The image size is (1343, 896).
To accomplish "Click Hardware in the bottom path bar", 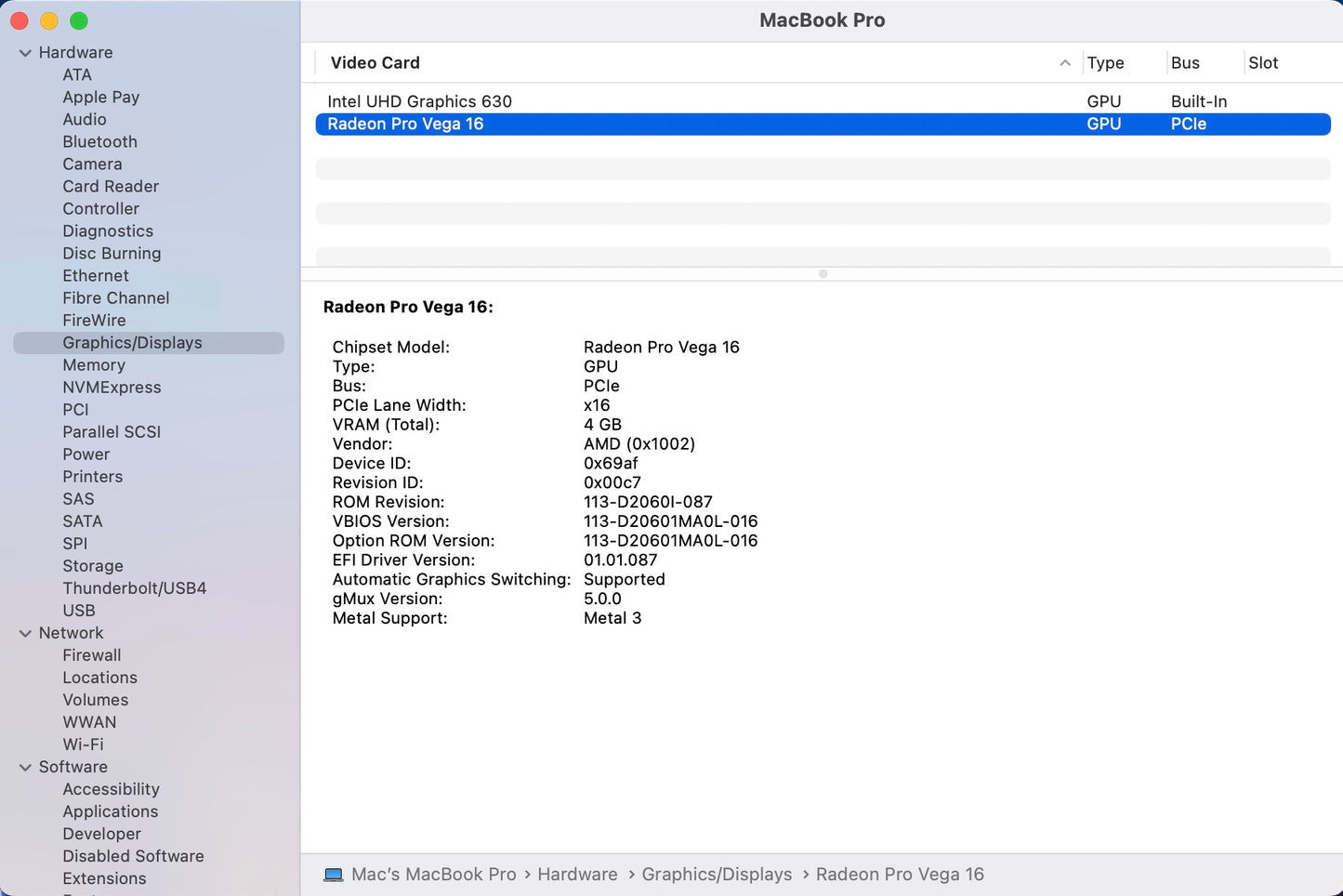I will point(577,875).
